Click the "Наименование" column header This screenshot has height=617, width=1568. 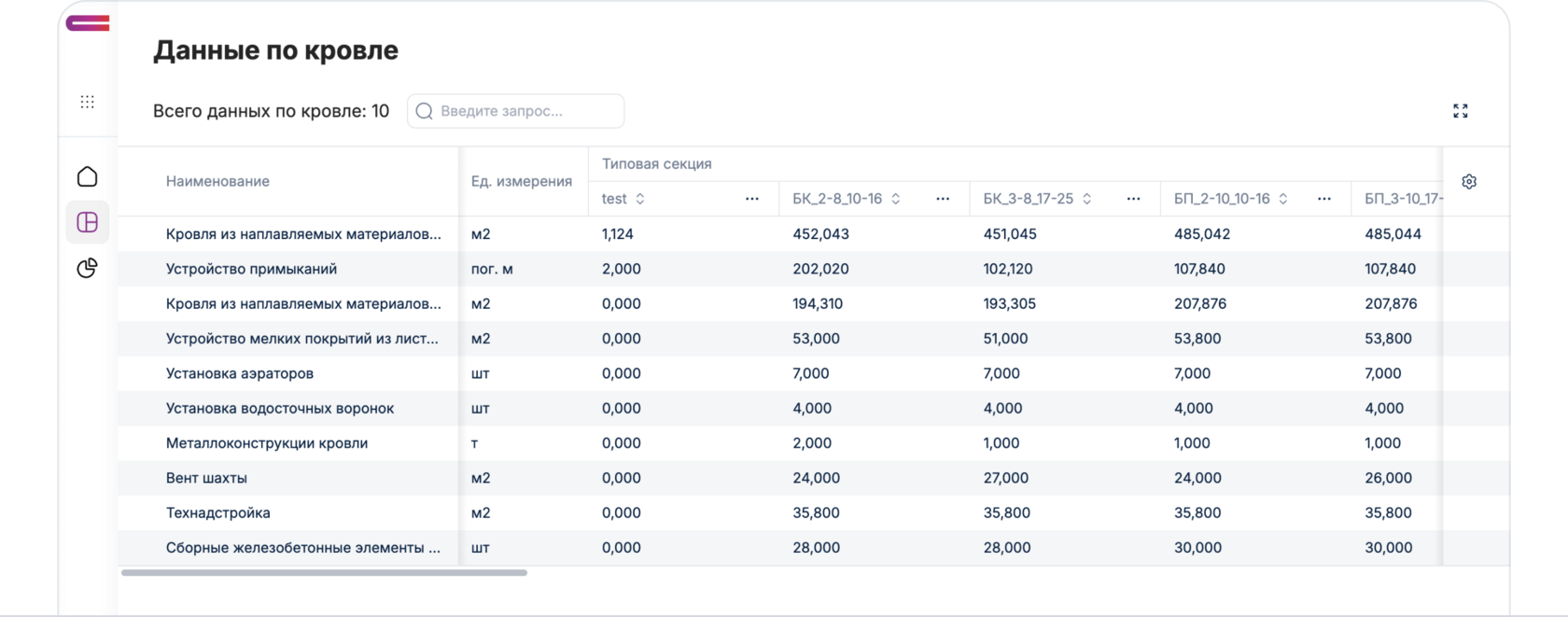217,181
